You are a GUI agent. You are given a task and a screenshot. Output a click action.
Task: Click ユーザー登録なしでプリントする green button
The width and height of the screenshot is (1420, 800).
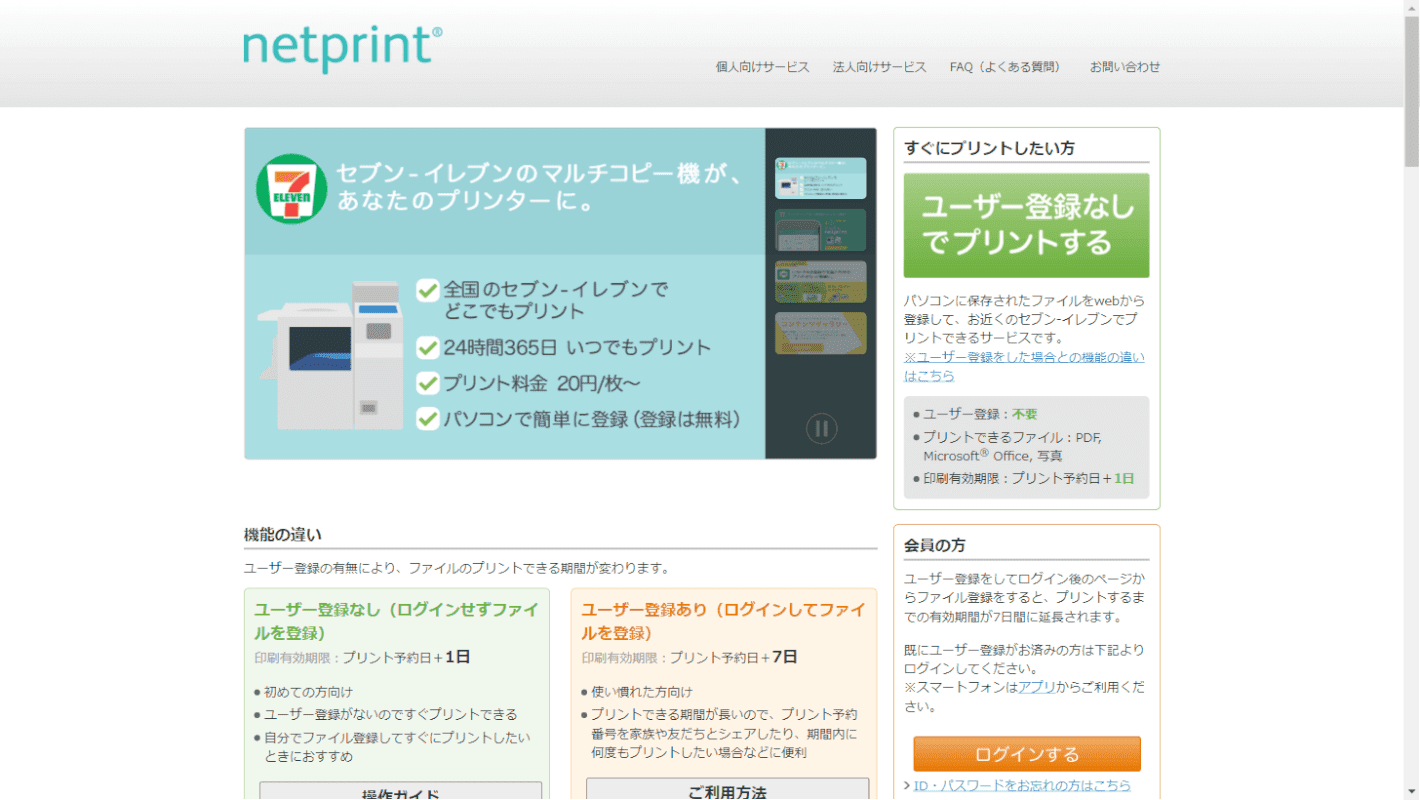pyautogui.click(x=1026, y=225)
